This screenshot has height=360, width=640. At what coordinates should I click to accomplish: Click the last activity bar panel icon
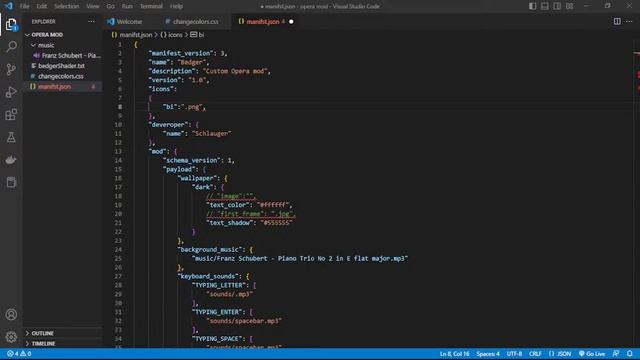[11, 182]
